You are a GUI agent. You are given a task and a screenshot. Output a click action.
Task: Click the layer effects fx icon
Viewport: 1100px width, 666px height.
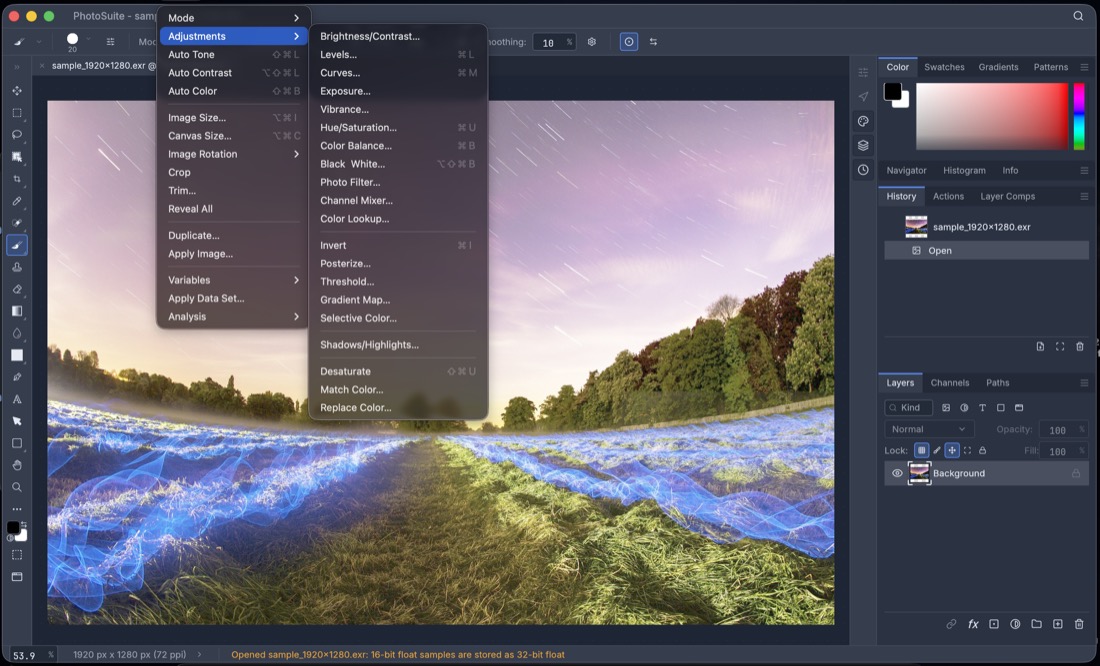[x=973, y=624]
